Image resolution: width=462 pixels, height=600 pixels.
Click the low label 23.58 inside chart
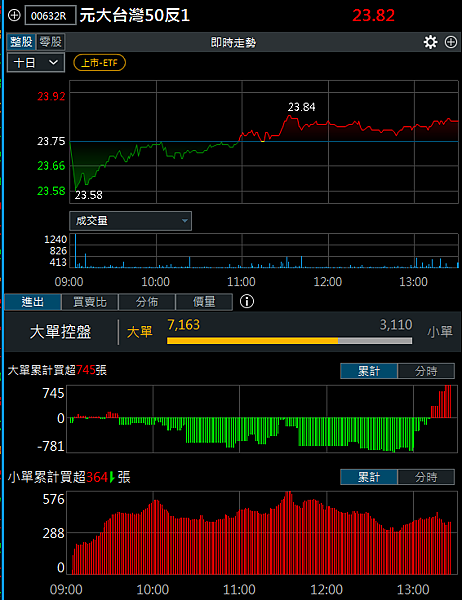click(88, 195)
